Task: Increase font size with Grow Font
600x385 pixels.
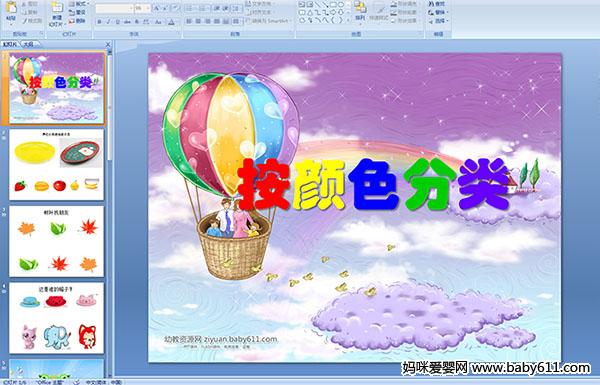Action: pyautogui.click(x=157, y=8)
